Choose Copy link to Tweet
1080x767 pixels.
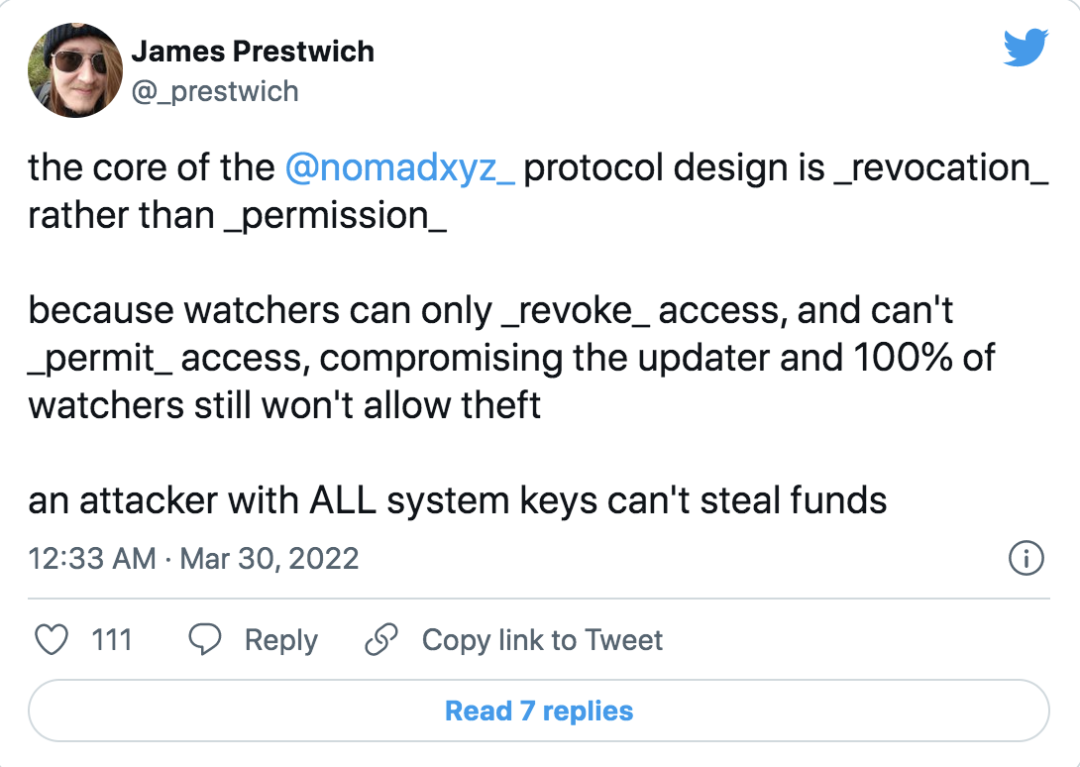[x=542, y=640]
